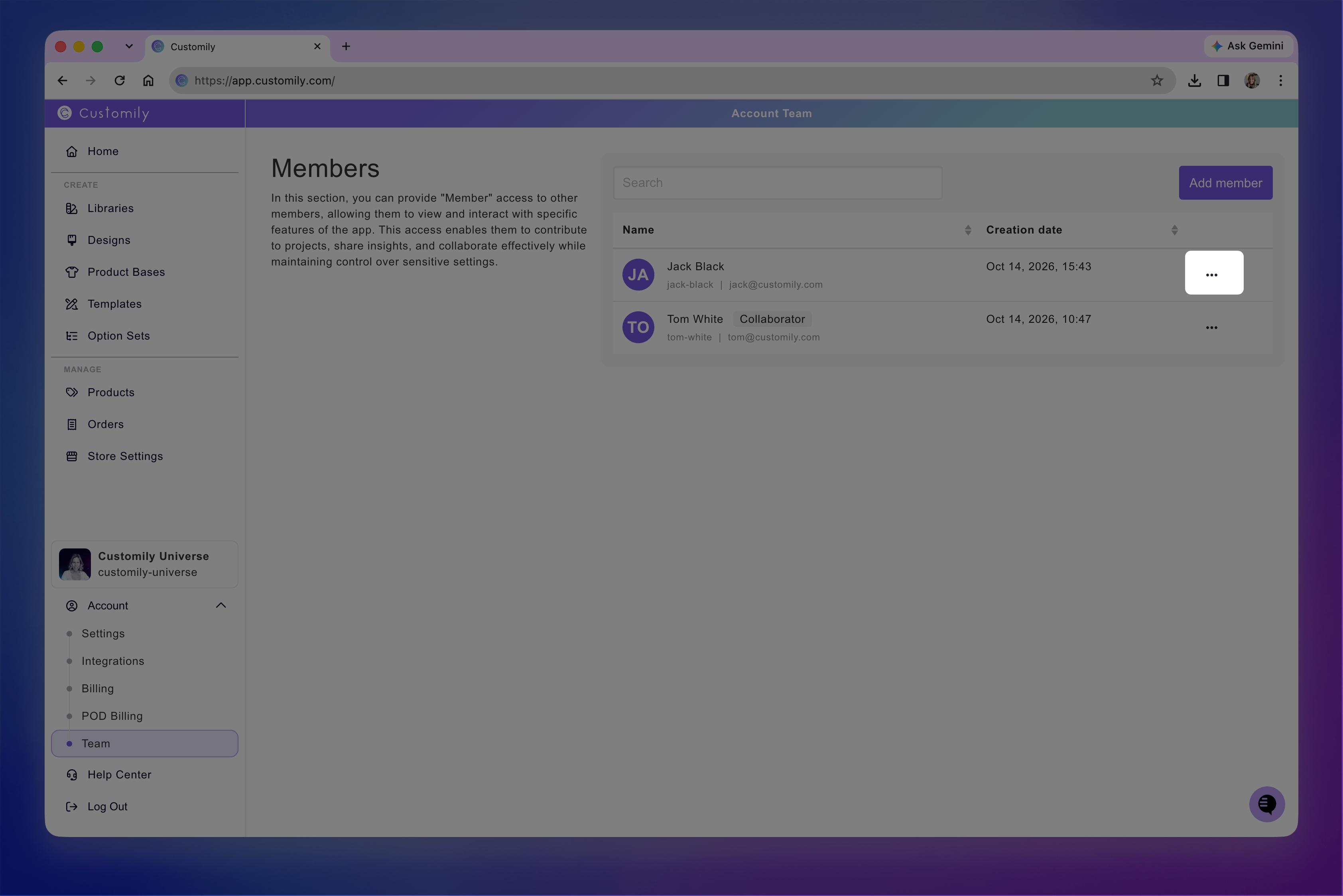The width and height of the screenshot is (1343, 896).
Task: Open the more options menu for Tom White
Action: point(1211,328)
